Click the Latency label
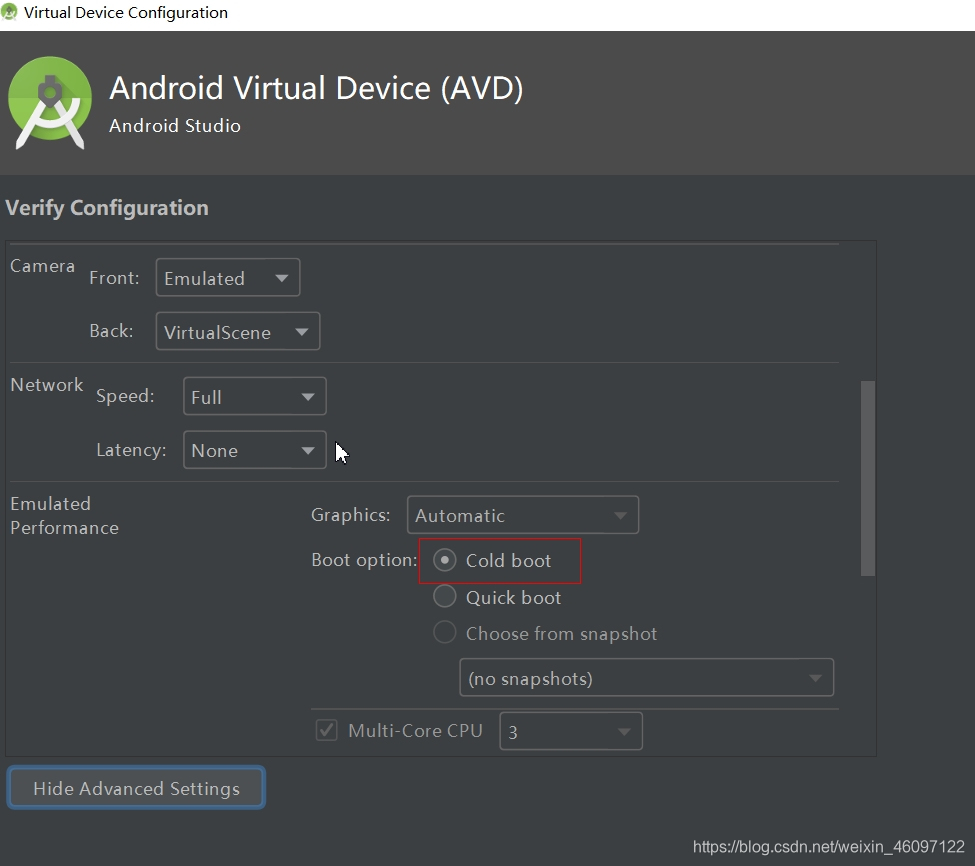This screenshot has height=866, width=975. (131, 449)
